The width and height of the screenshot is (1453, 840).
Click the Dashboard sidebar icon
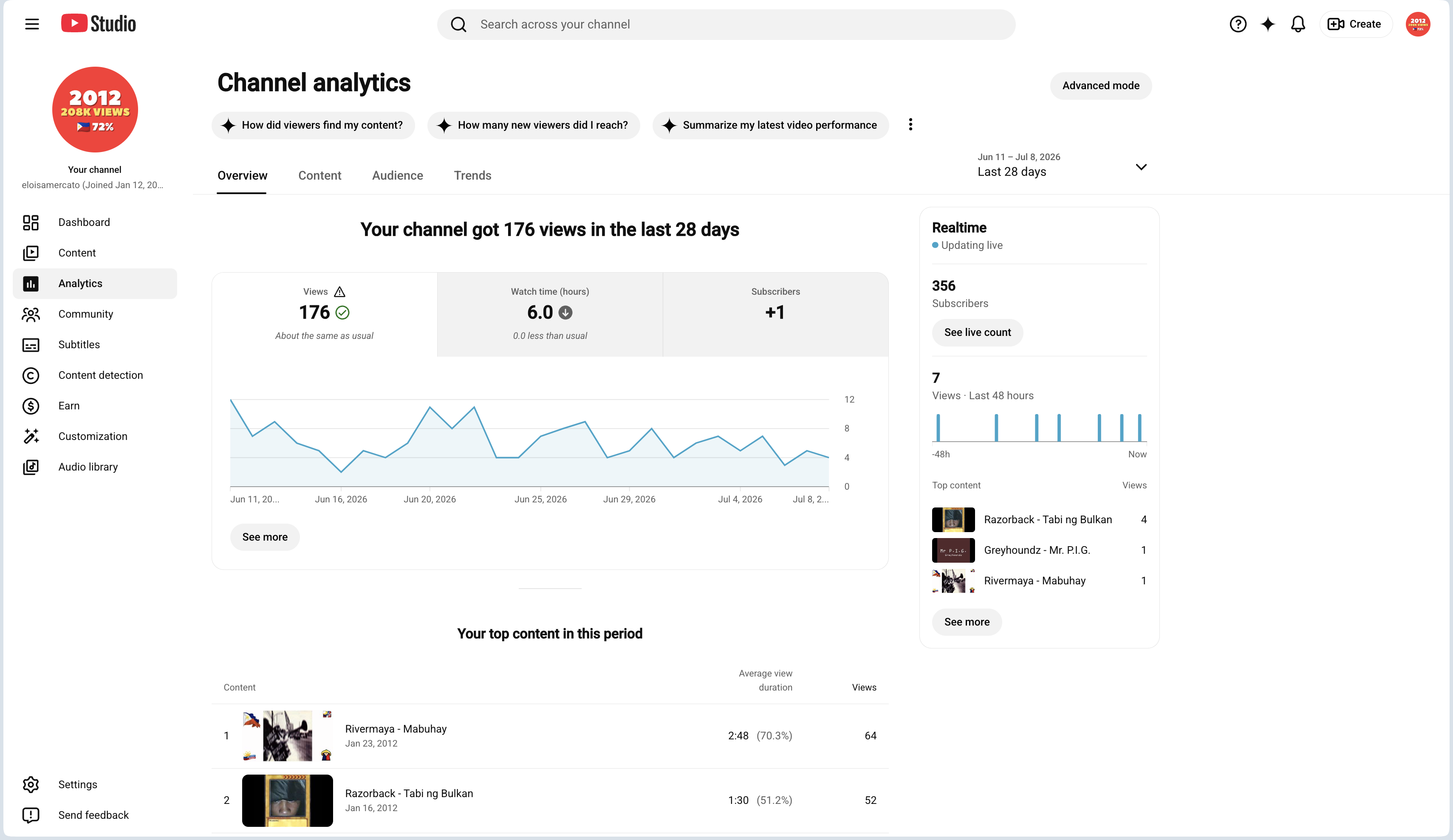(x=31, y=223)
